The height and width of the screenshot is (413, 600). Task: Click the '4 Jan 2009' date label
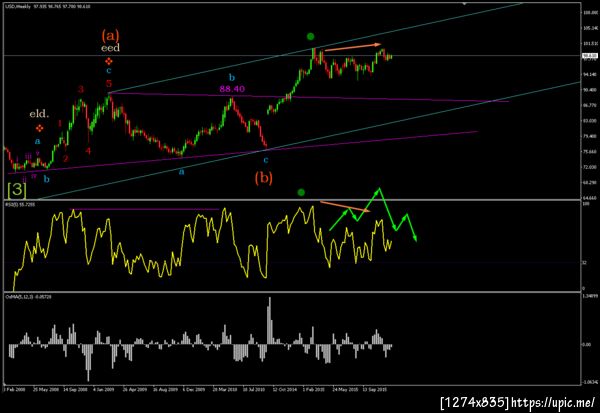105,389
